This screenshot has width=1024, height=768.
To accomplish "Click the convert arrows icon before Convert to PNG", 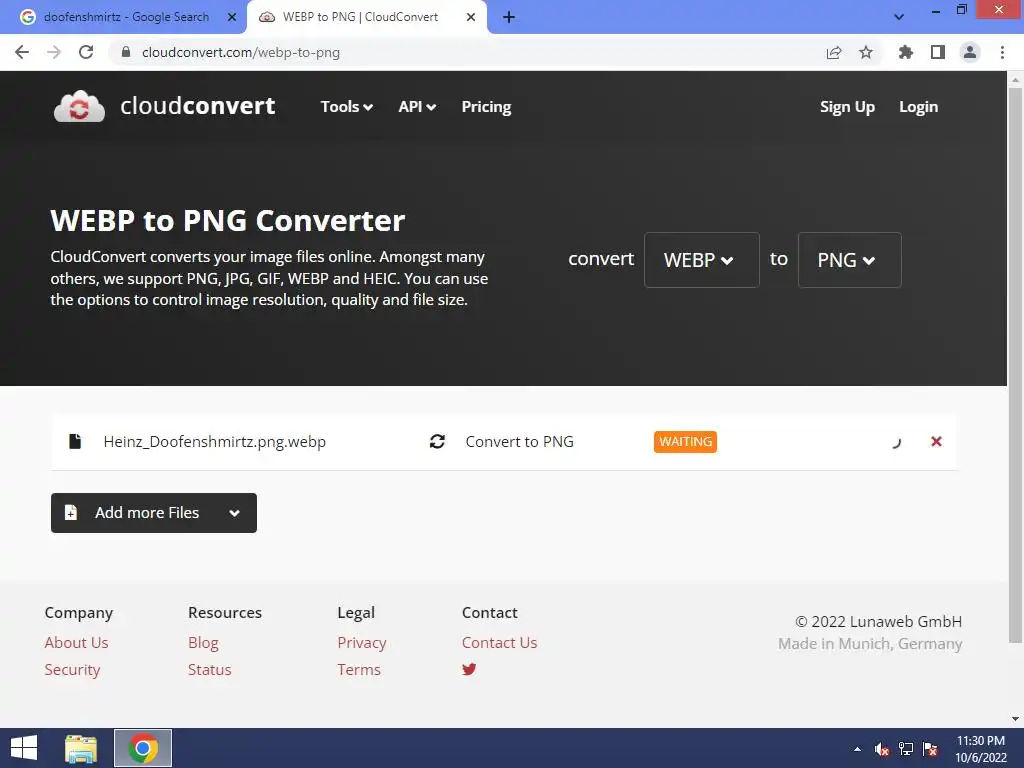I will (437, 441).
